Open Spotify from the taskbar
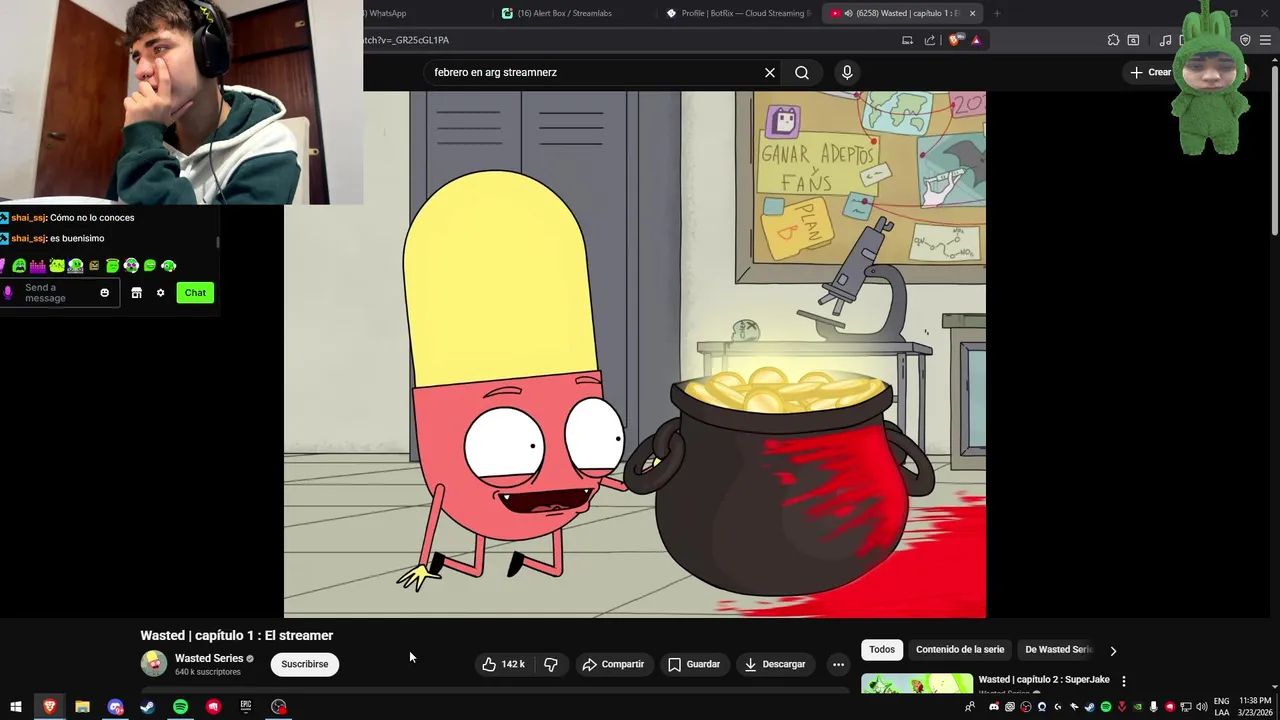 [x=180, y=707]
